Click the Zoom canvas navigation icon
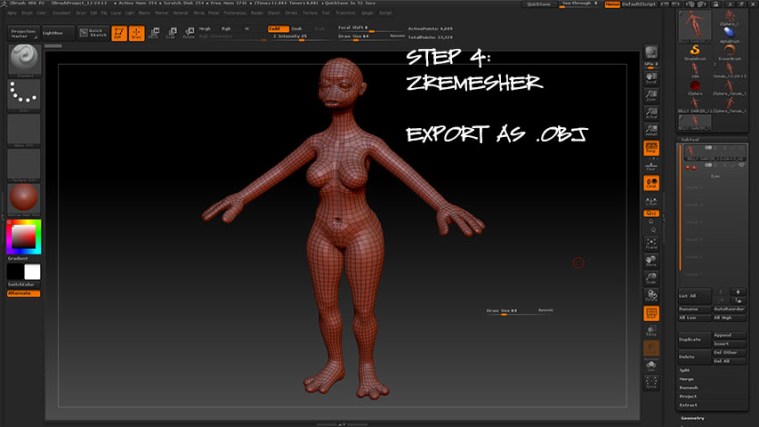Screen dimensions: 759x427 click(x=651, y=97)
